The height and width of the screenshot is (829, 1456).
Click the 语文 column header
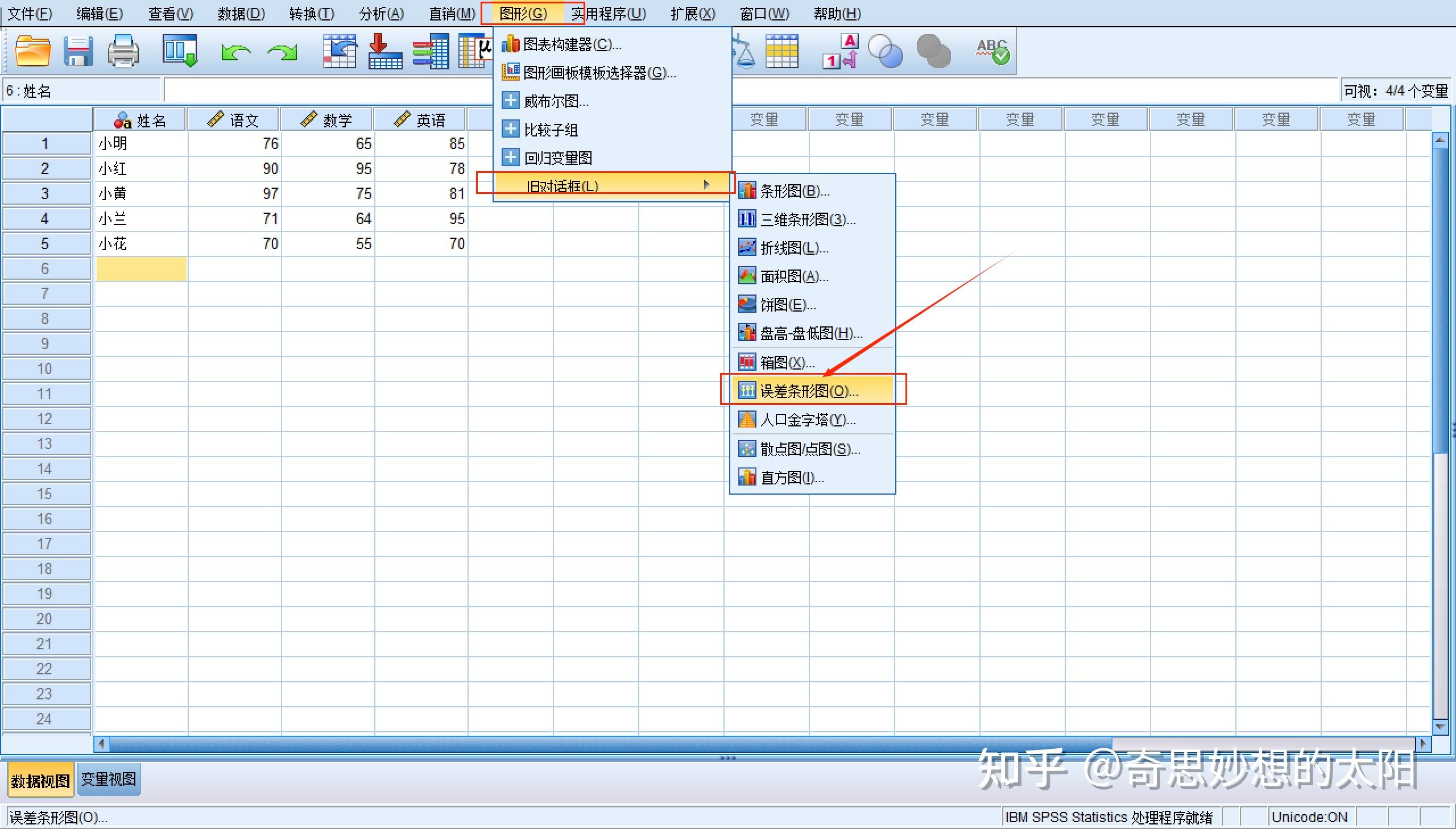[233, 120]
